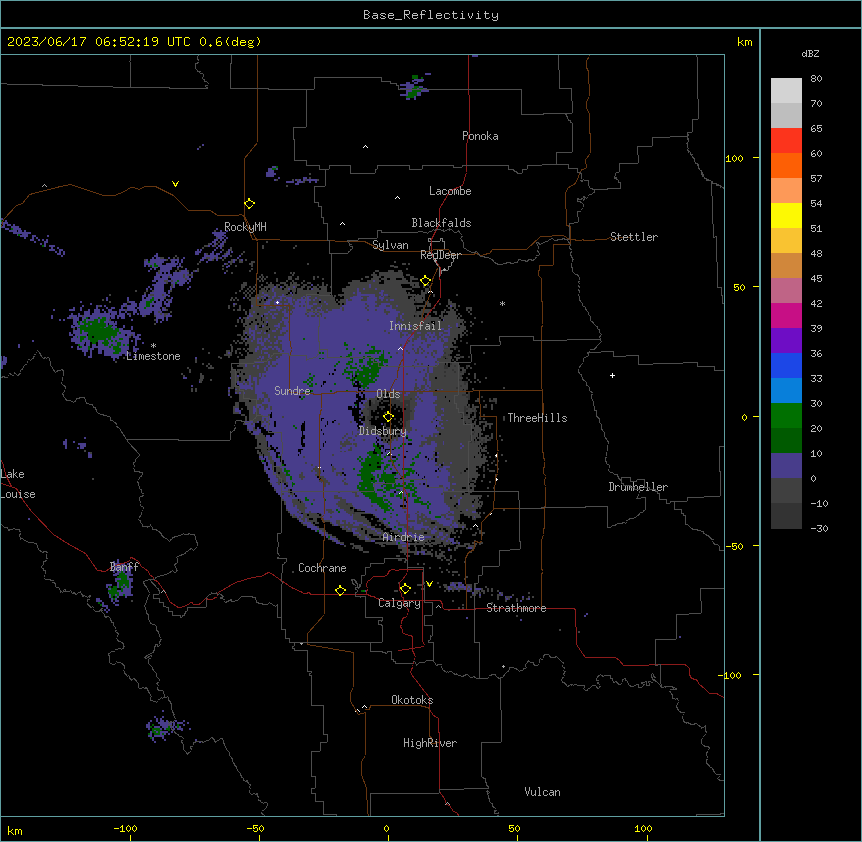The width and height of the screenshot is (862, 842).
Task: Click the Airdrie city label
Action: click(403, 537)
